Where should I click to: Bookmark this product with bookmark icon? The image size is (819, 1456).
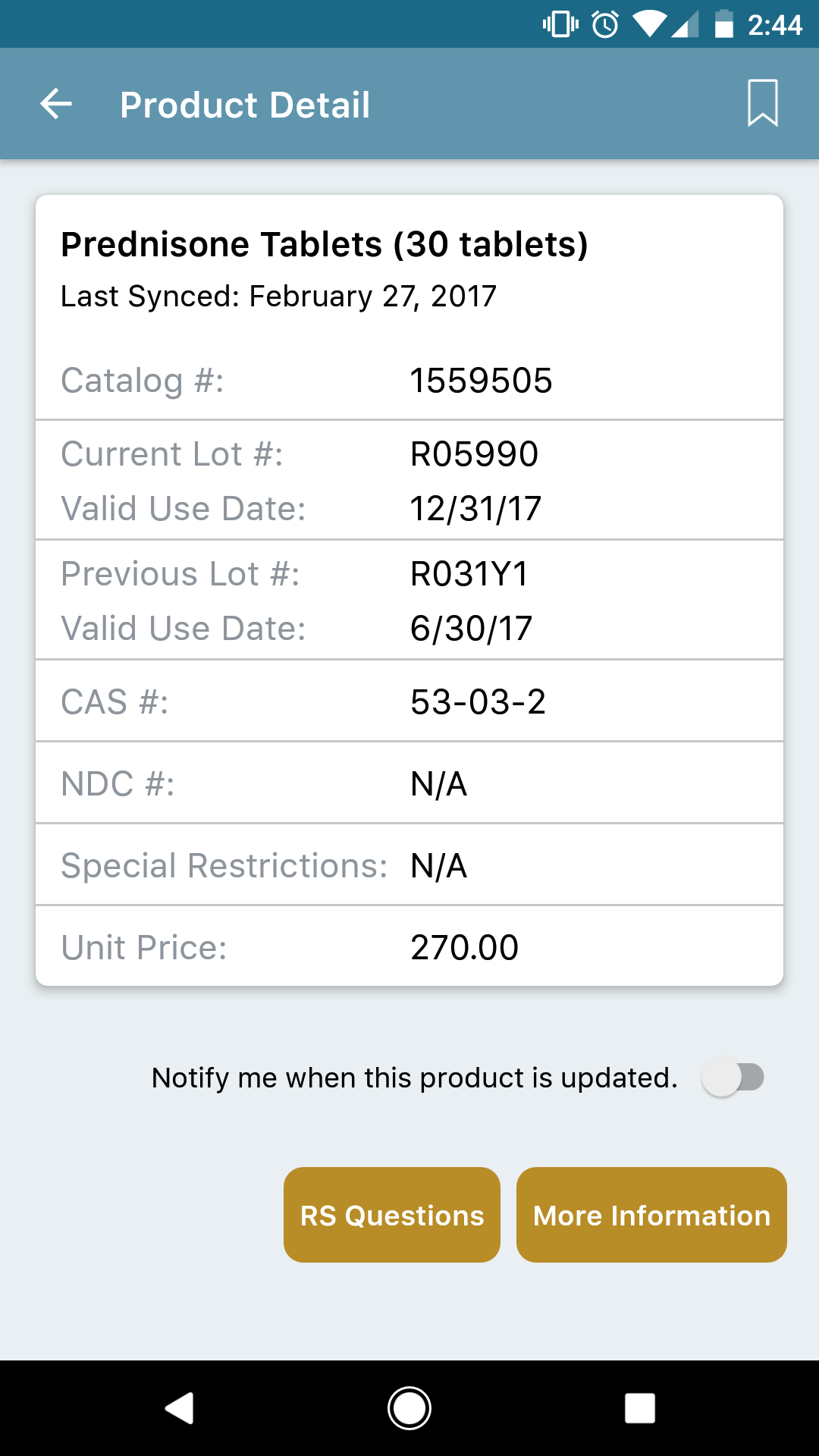point(762,103)
